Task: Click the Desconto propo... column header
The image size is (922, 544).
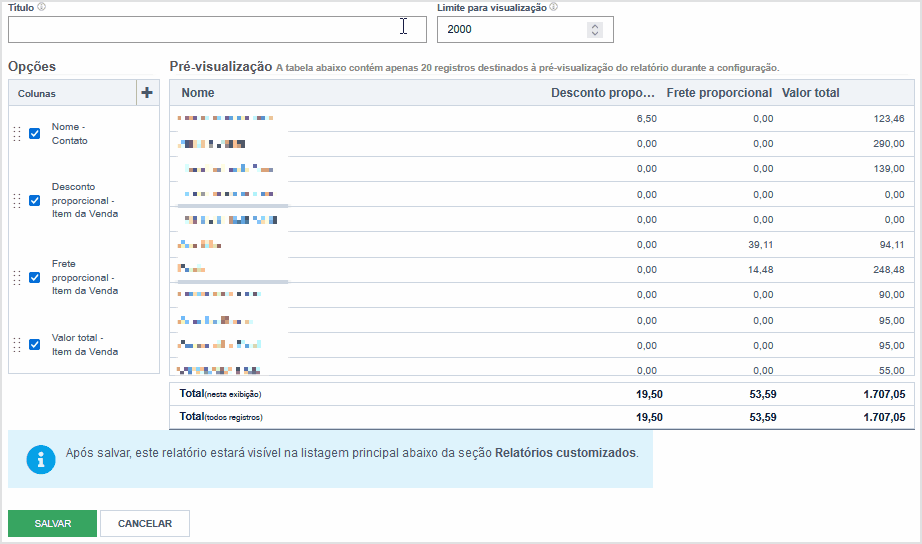Action: tap(603, 93)
